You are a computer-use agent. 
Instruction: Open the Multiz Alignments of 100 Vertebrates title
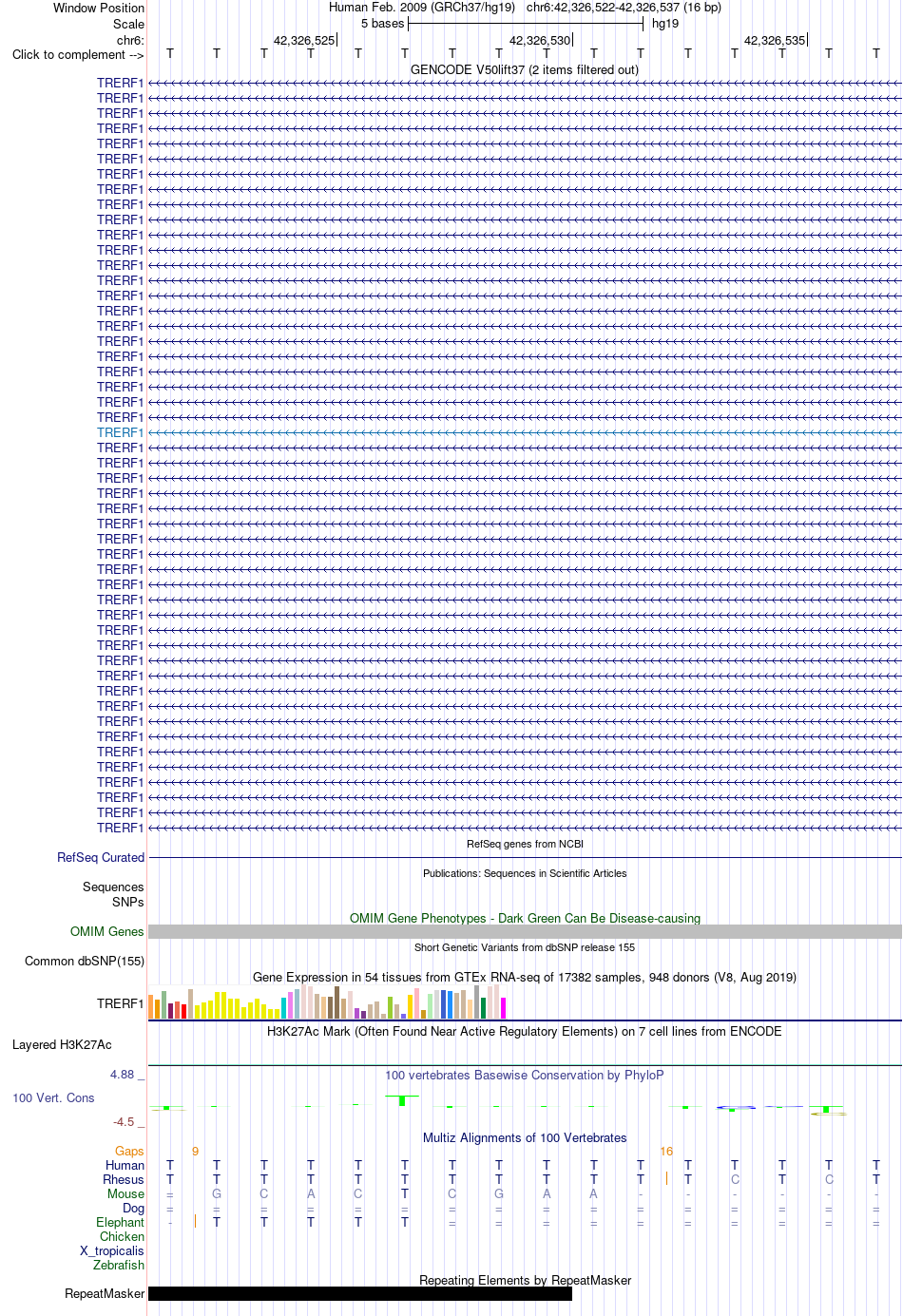[525, 1137]
